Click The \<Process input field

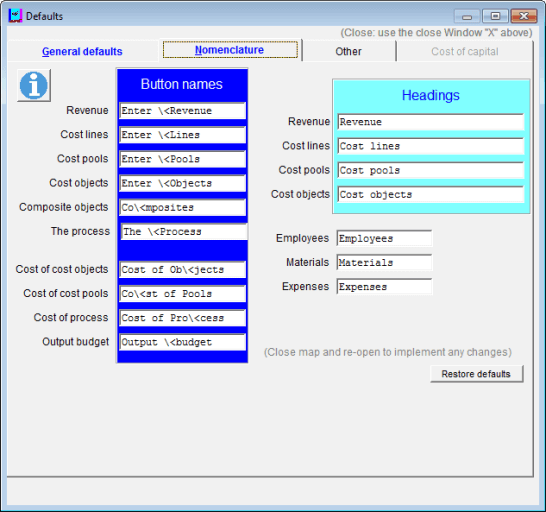[184, 232]
